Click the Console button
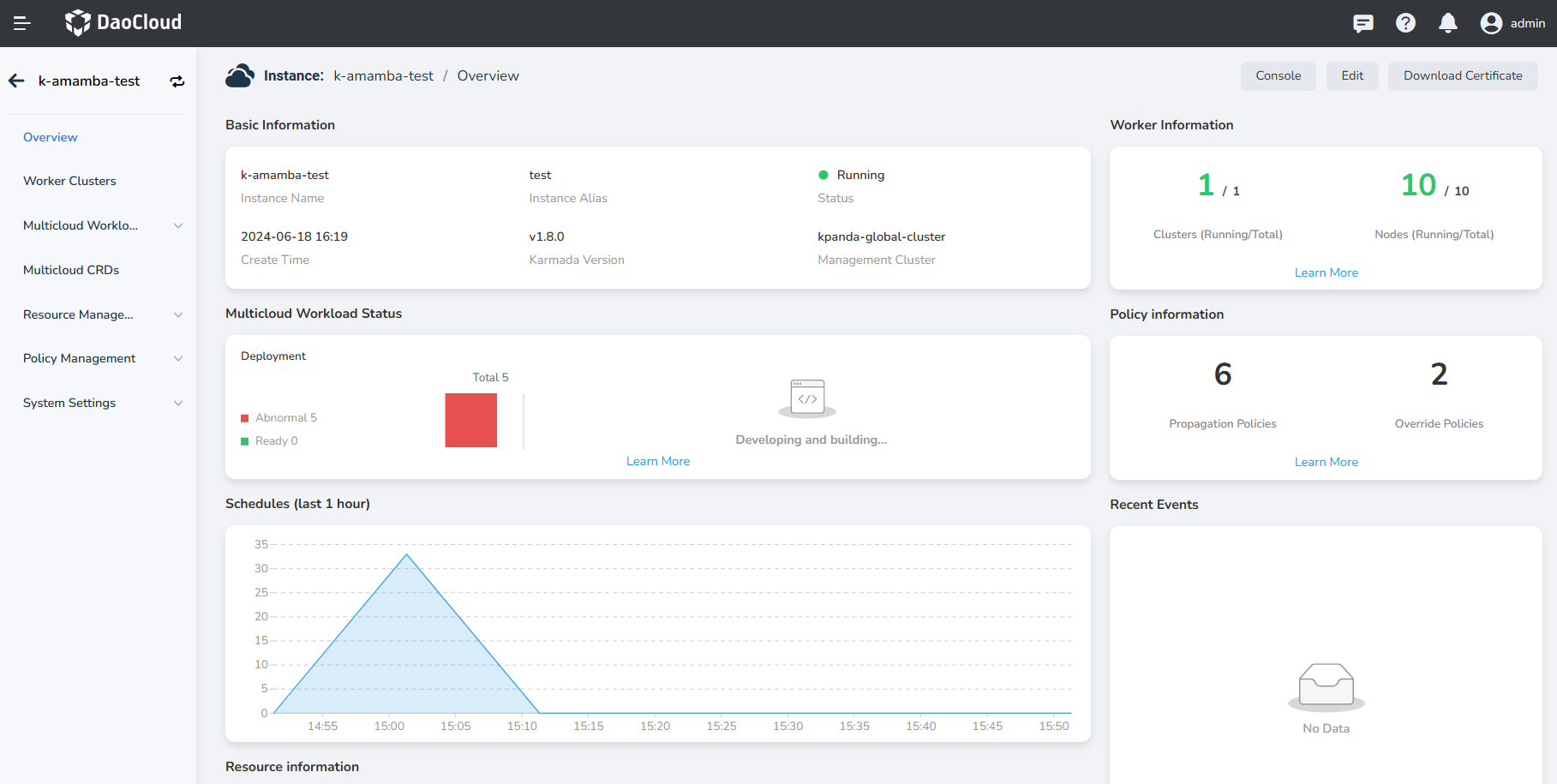The height and width of the screenshot is (784, 1557). pos(1278,75)
